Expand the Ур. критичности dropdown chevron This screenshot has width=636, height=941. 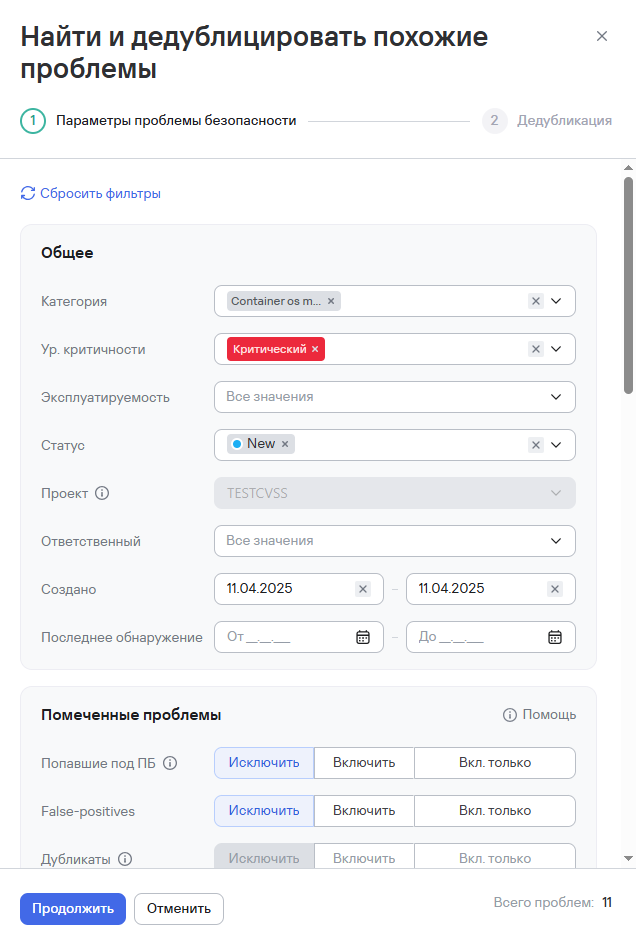click(x=556, y=349)
